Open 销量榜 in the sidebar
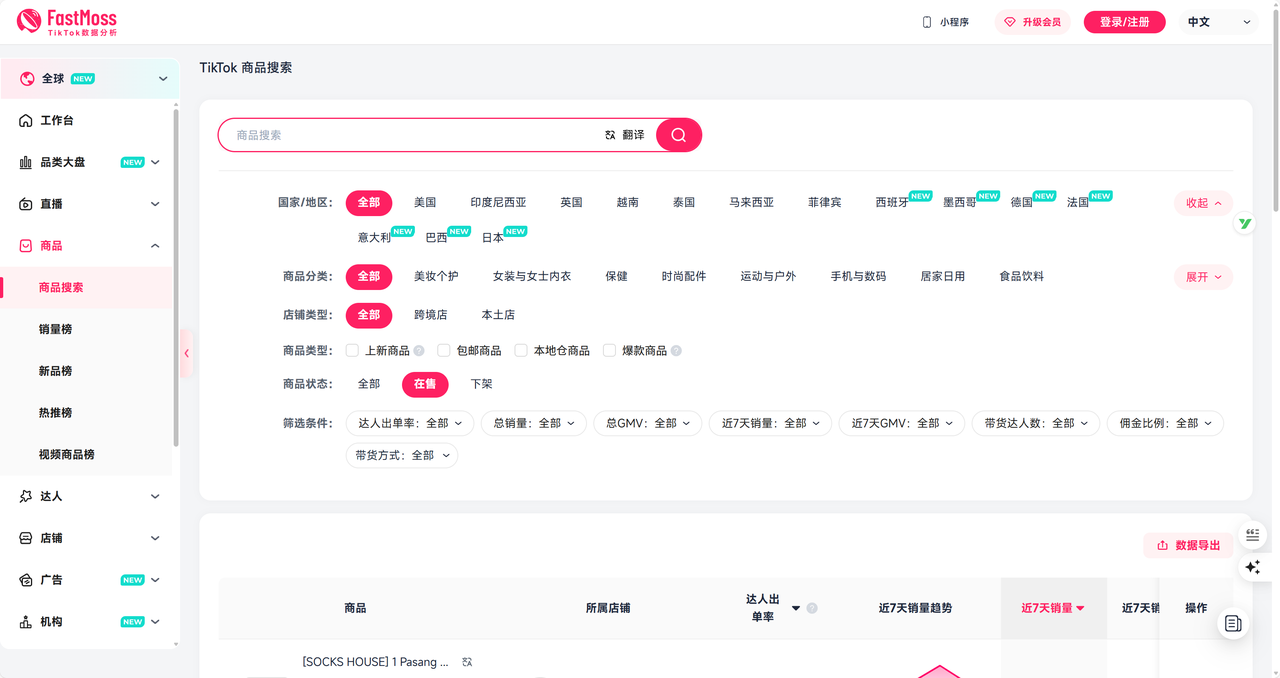 click(x=56, y=329)
